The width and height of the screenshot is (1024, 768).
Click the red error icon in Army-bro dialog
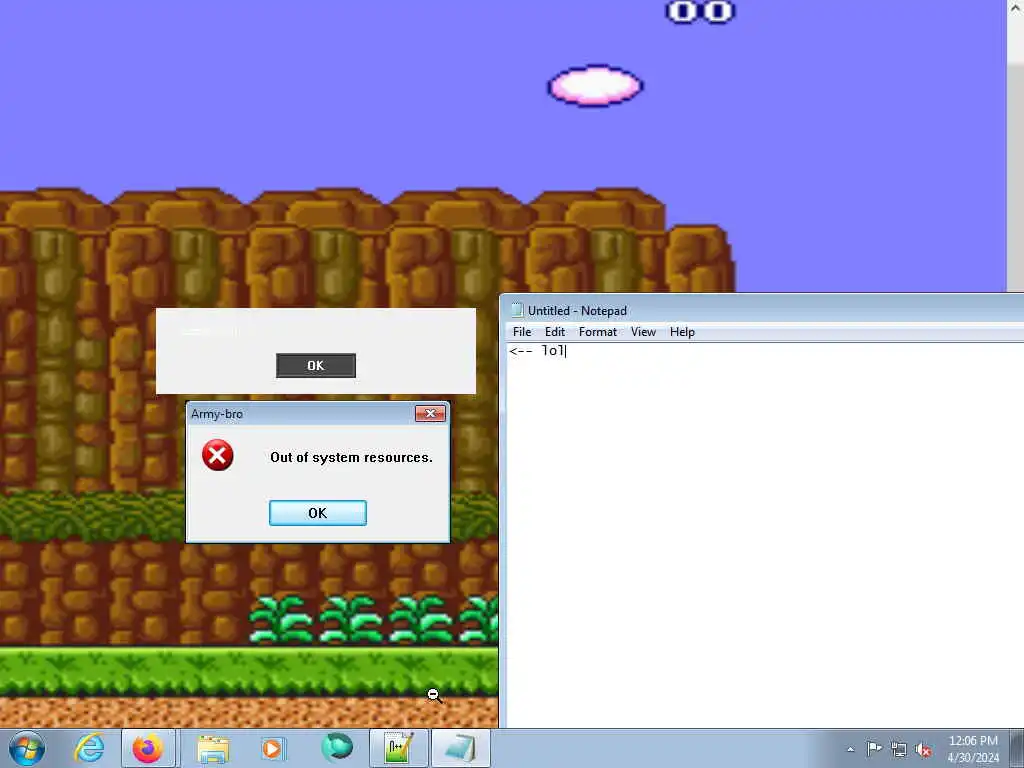(x=217, y=455)
